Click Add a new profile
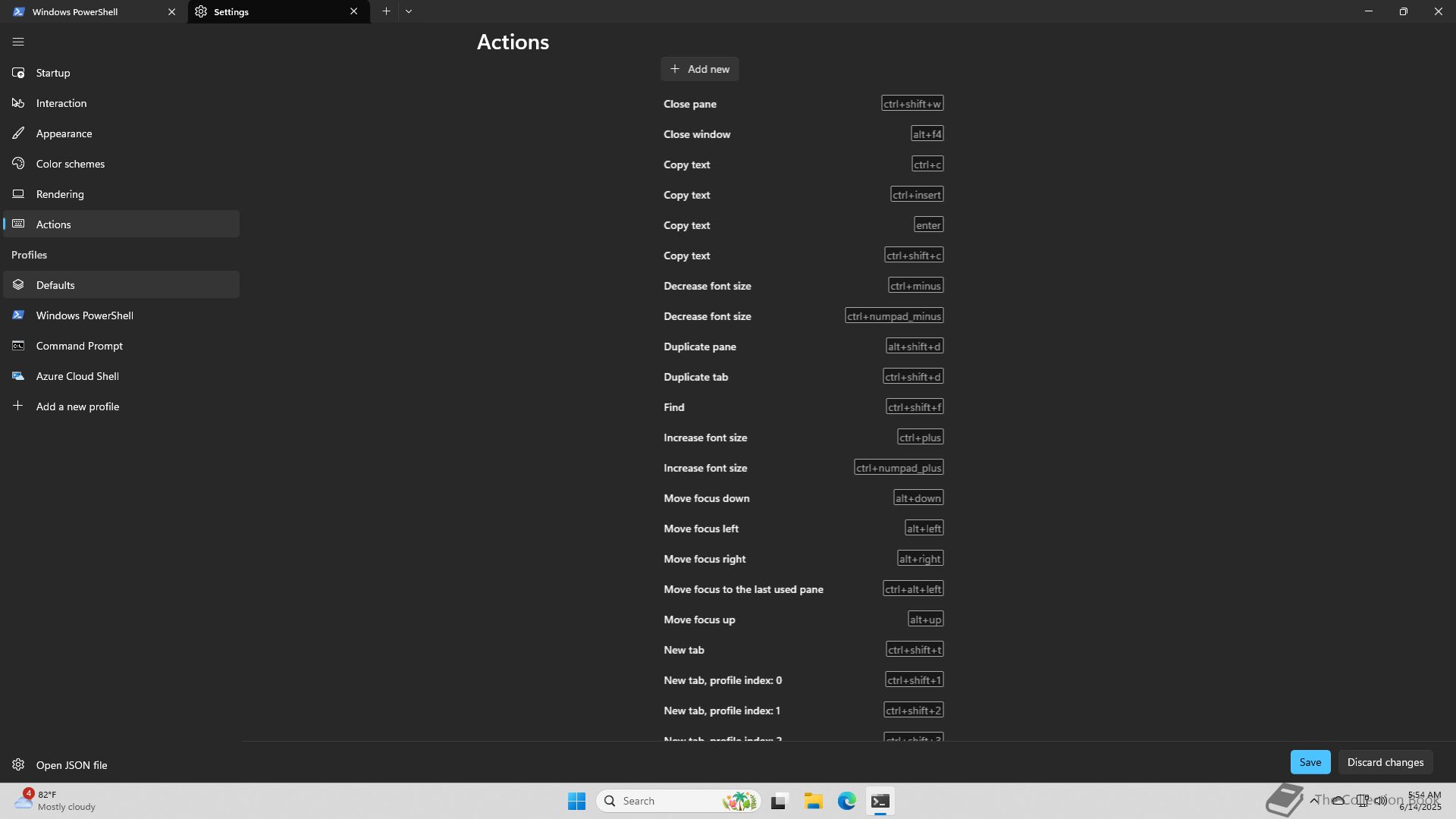The width and height of the screenshot is (1456, 819). (x=77, y=406)
